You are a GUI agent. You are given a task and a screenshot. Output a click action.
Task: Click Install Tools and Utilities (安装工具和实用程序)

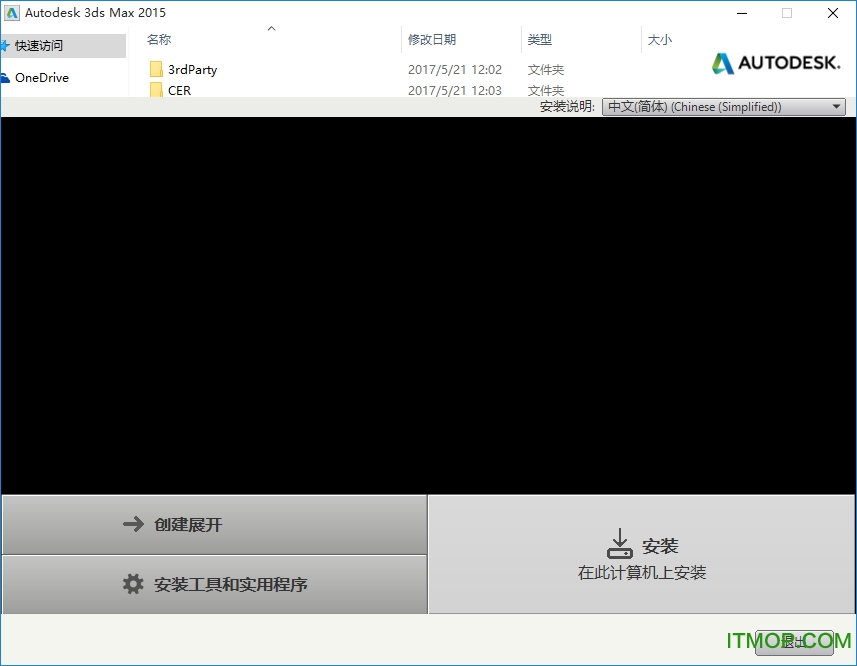tap(214, 585)
